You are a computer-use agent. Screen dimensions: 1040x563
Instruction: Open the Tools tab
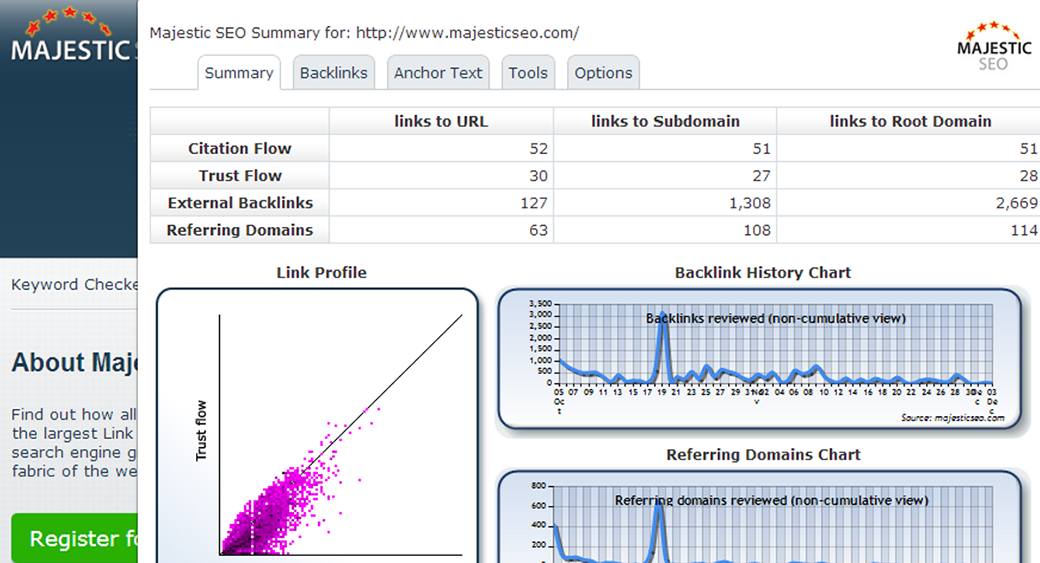528,73
